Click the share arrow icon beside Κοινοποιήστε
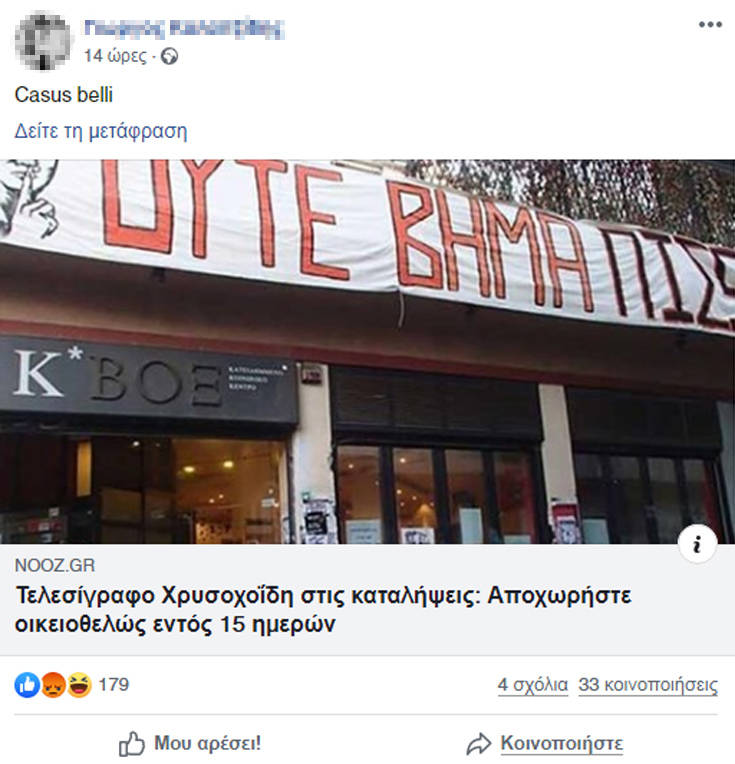 479,744
